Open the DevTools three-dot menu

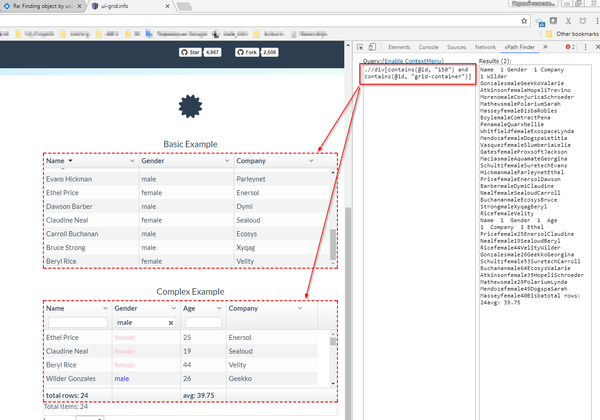coord(585,47)
